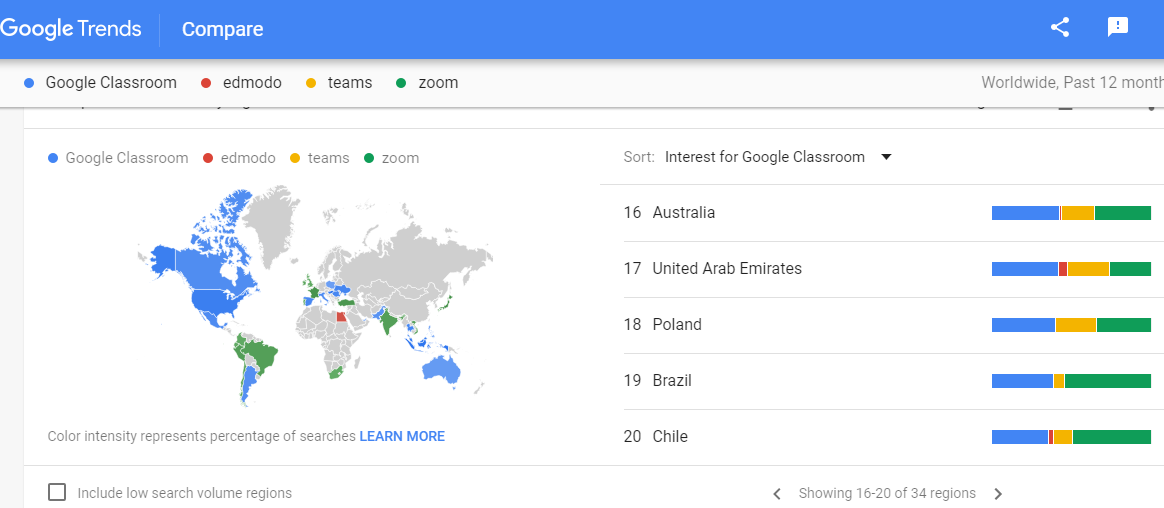The width and height of the screenshot is (1164, 508).
Task: Click the LEARN MORE link
Action: [x=402, y=436]
